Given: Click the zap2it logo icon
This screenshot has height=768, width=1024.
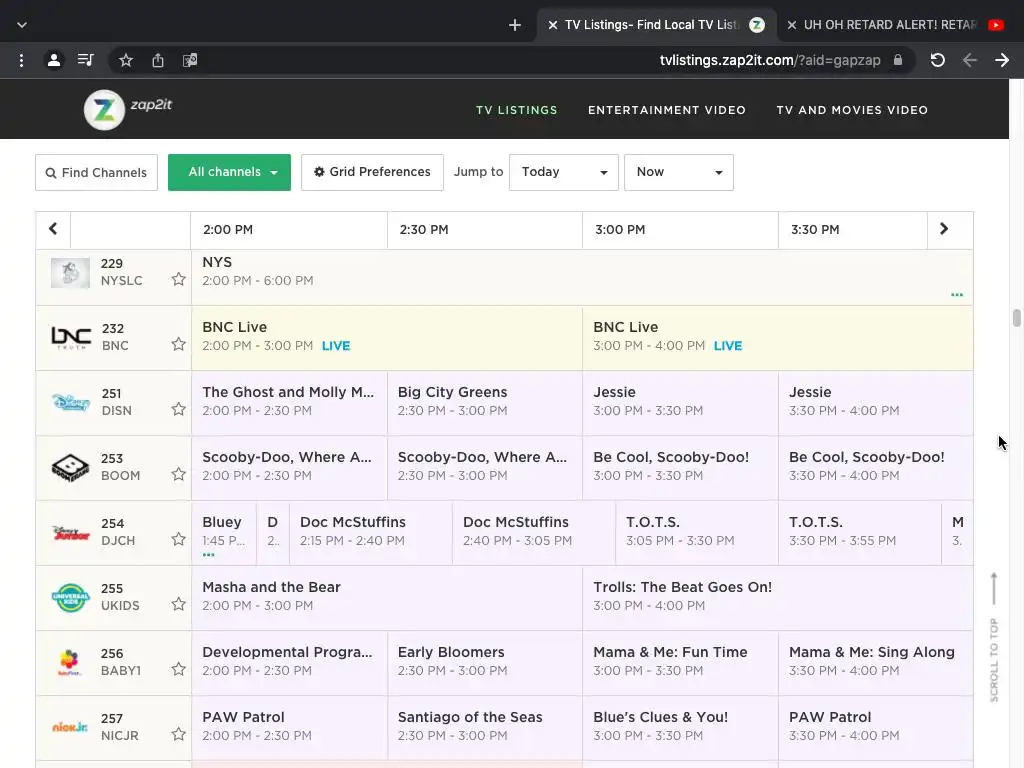Looking at the screenshot, I should 104,110.
